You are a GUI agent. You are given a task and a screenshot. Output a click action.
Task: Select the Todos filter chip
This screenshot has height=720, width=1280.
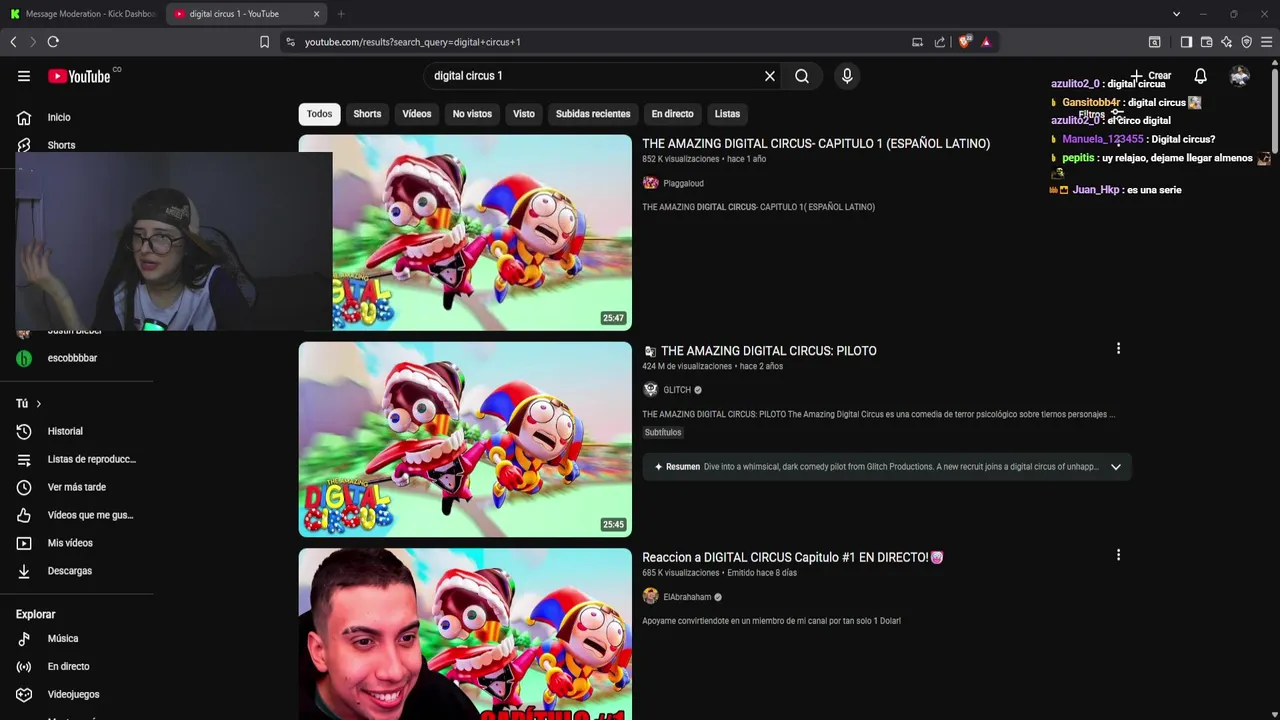click(x=319, y=114)
